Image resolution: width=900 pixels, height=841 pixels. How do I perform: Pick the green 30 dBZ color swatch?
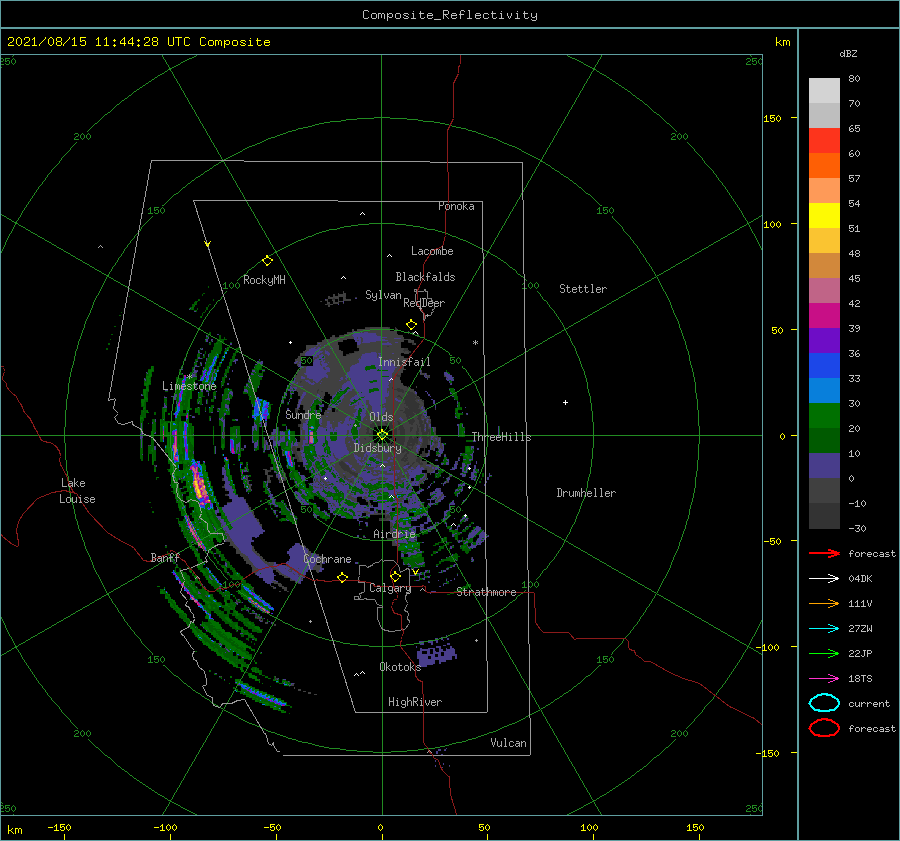(x=824, y=415)
